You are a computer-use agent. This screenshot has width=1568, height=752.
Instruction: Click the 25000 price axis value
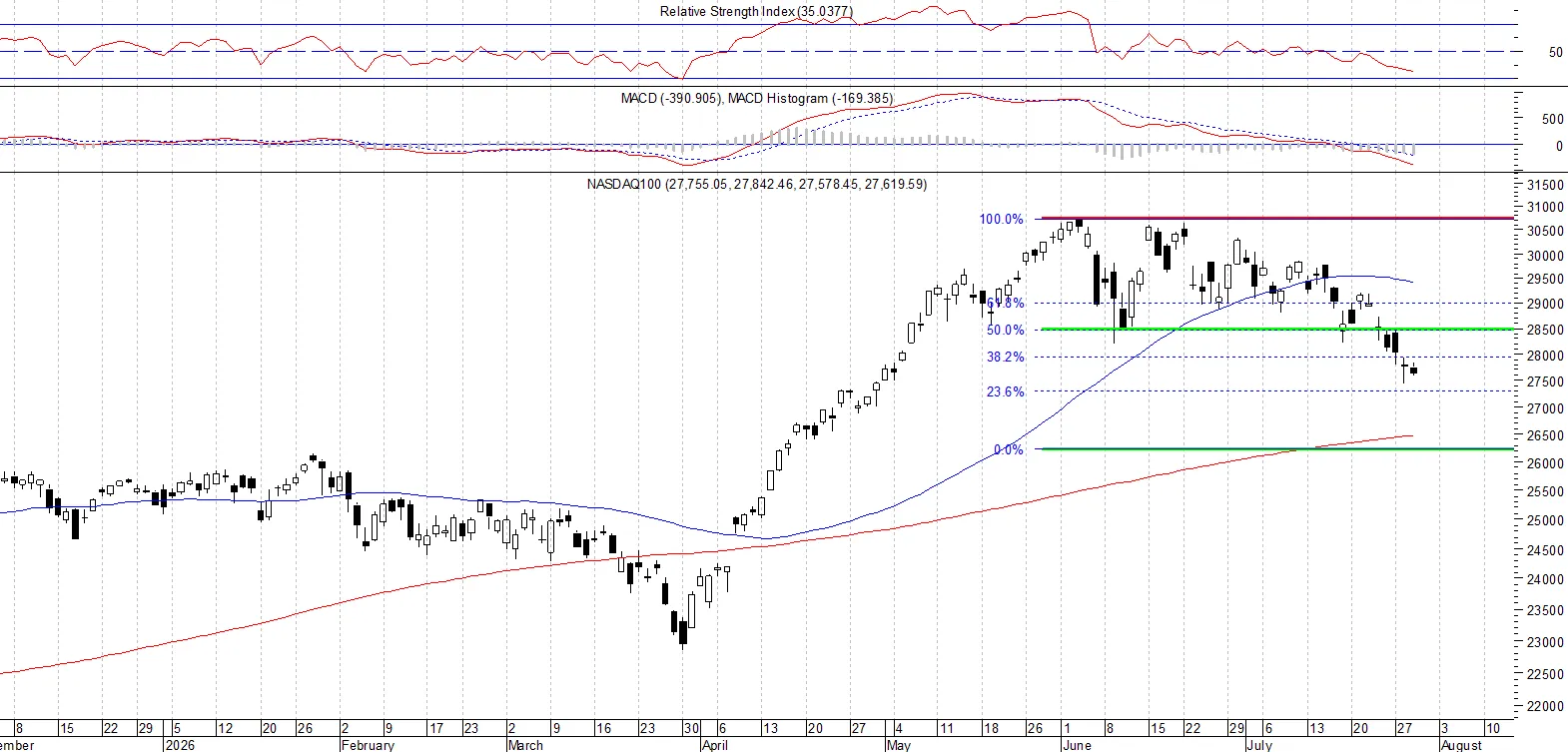[x=1545, y=521]
